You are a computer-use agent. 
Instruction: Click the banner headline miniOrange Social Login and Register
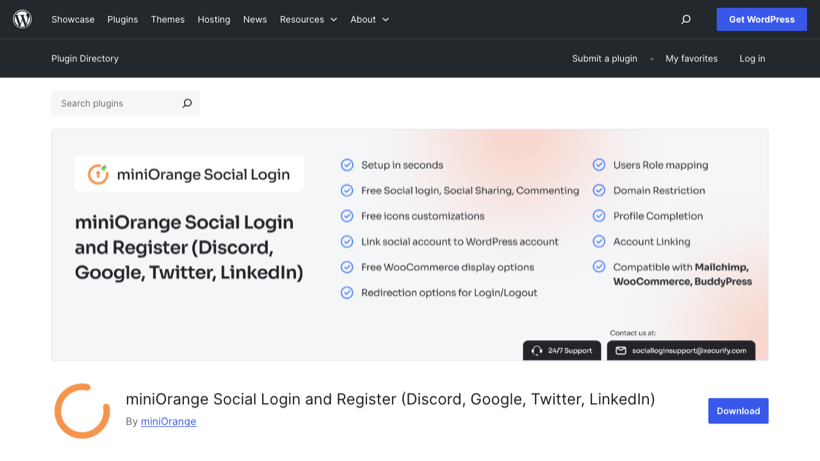189,247
